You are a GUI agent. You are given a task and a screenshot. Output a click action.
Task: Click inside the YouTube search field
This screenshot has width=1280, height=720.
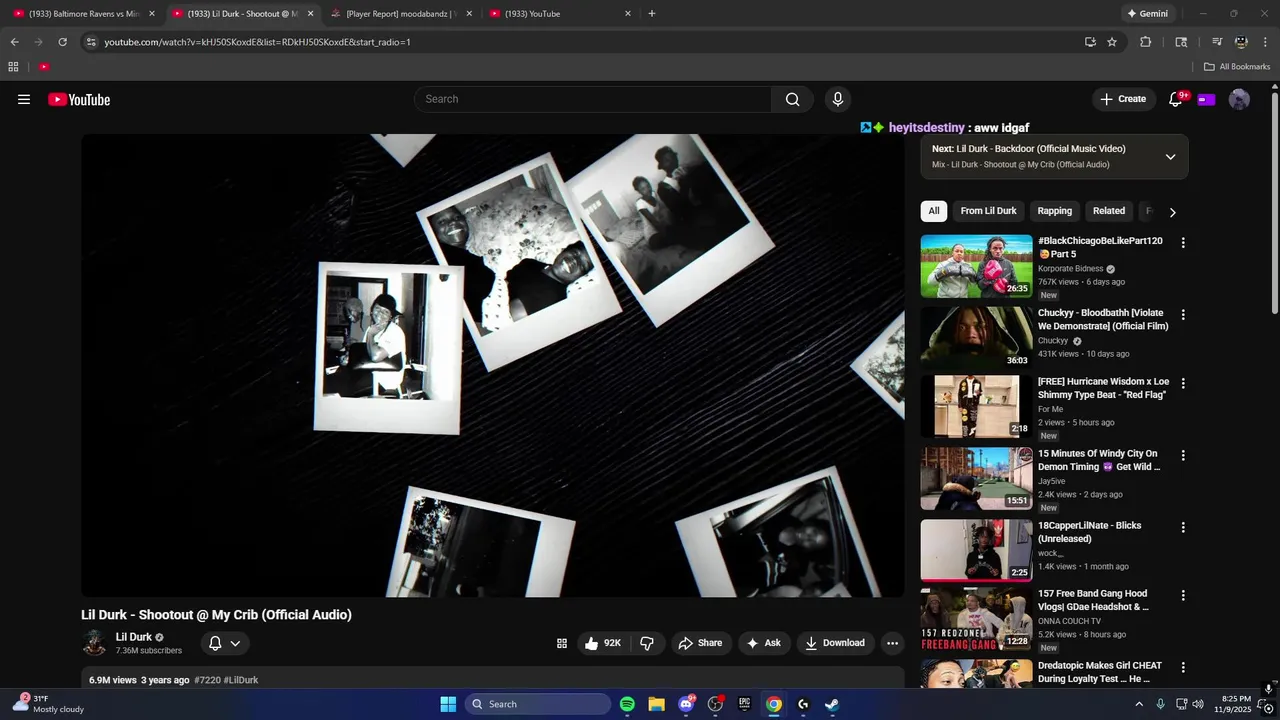point(592,99)
